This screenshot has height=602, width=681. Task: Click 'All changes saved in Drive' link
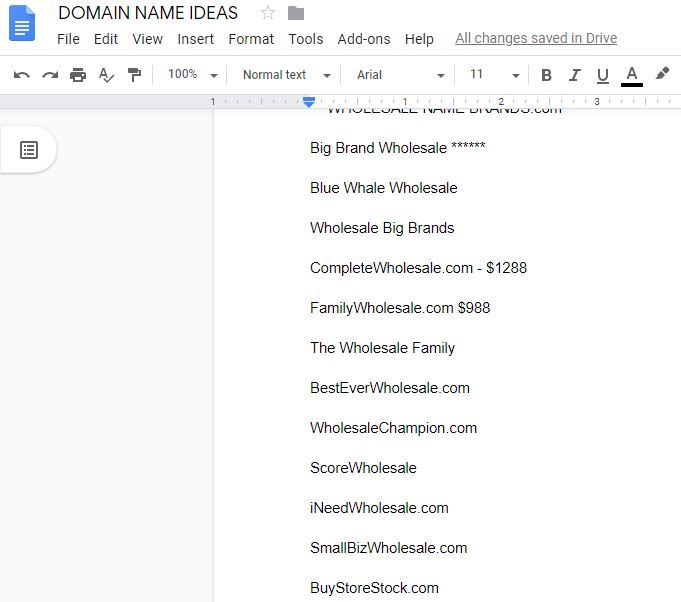click(x=535, y=39)
